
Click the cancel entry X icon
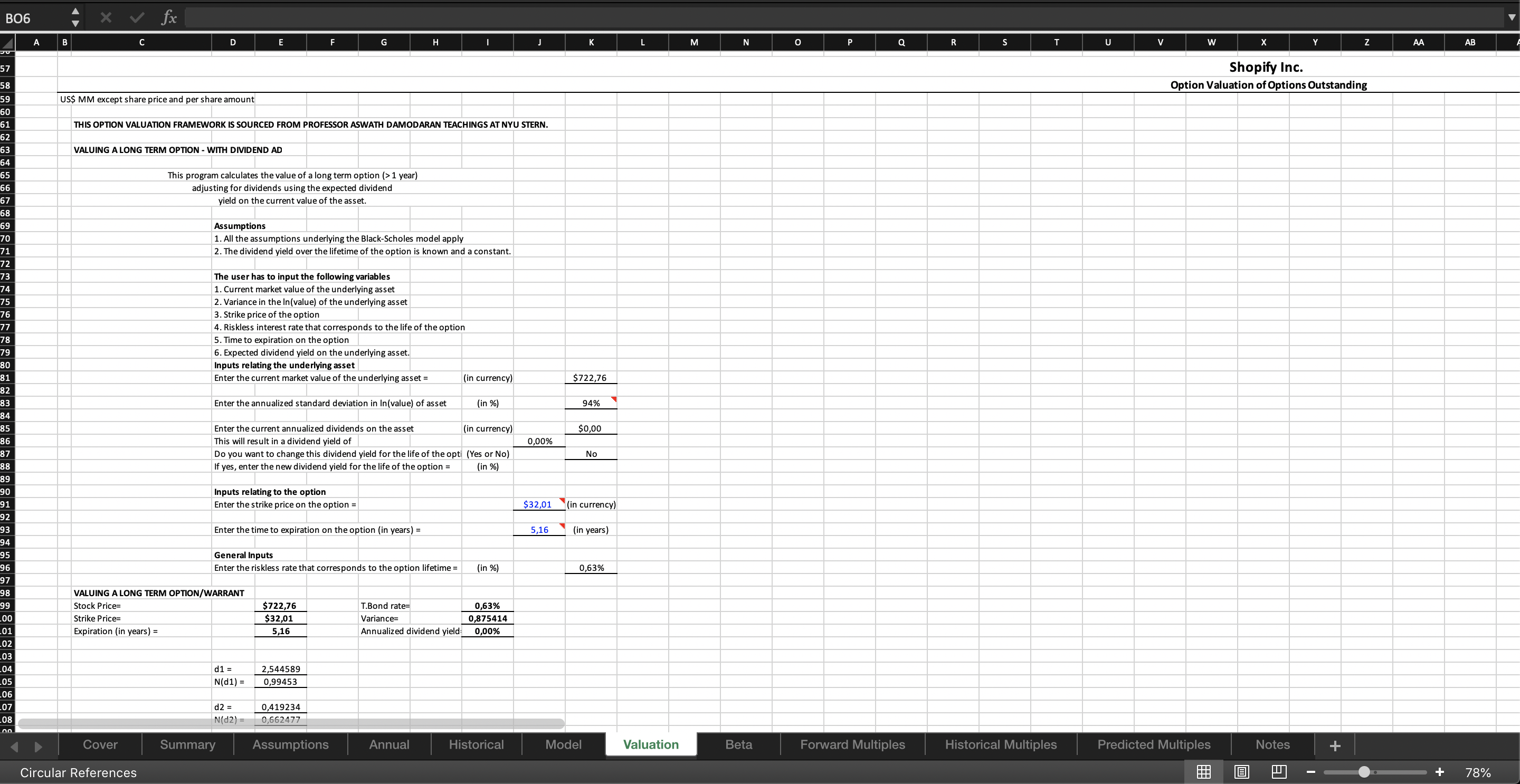[x=106, y=18]
